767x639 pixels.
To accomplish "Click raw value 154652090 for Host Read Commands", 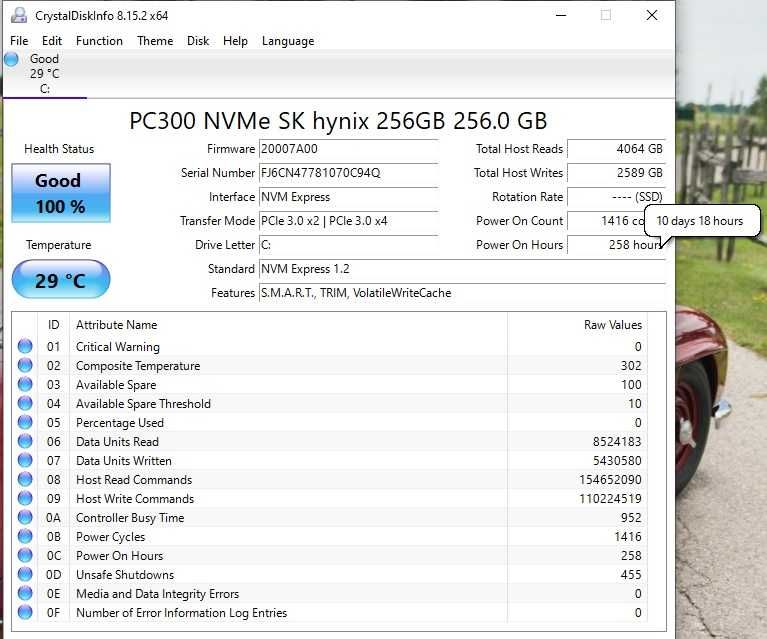I will pos(610,479).
